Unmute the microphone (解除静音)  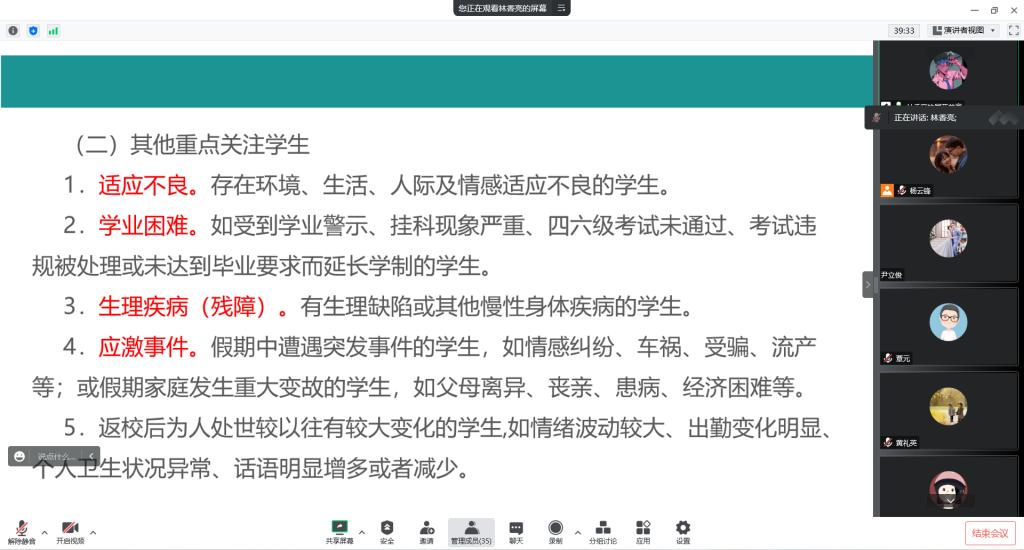click(18, 531)
